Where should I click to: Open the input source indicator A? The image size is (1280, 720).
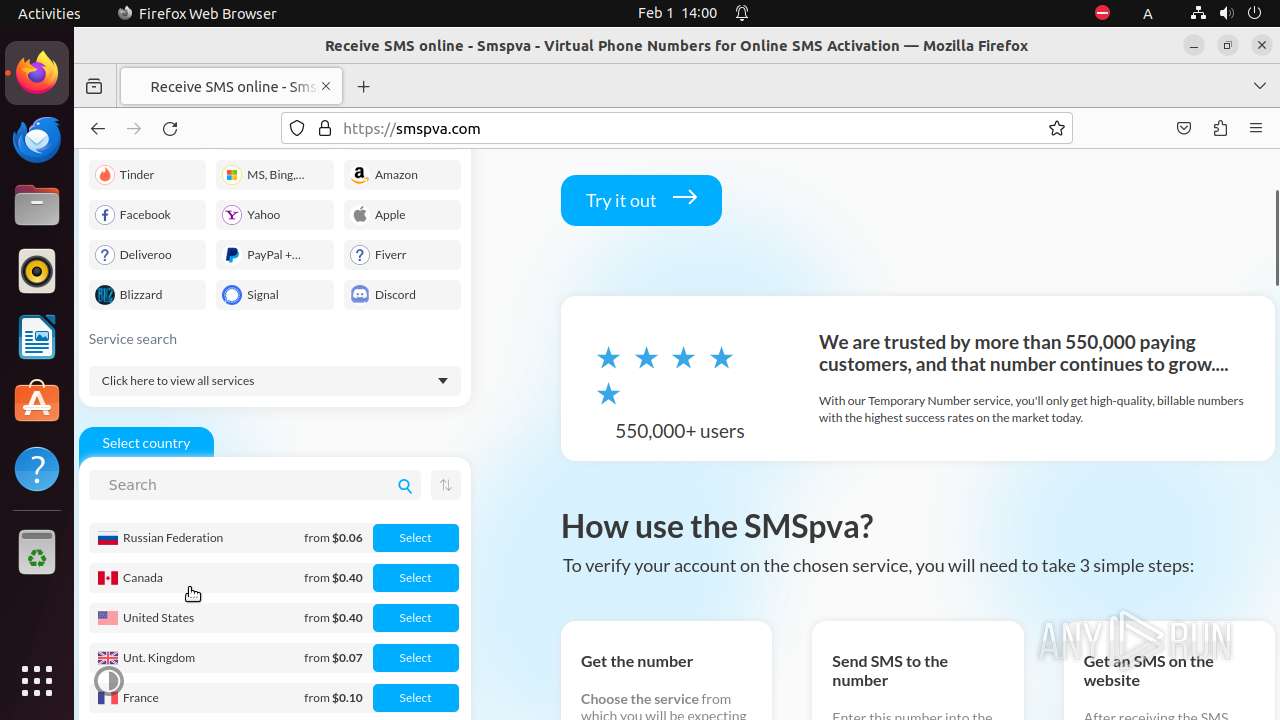point(1148,13)
